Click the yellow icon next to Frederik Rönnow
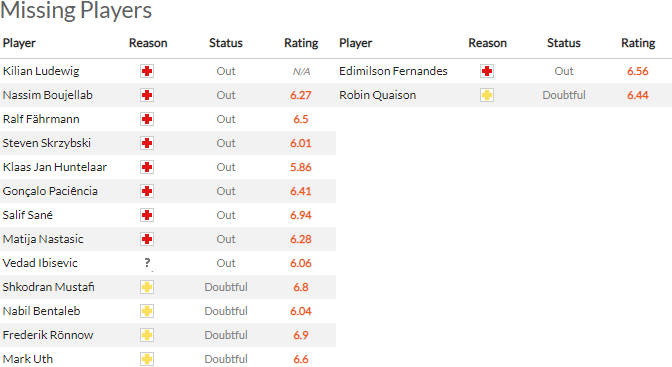The height and width of the screenshot is (367, 672). point(147,335)
